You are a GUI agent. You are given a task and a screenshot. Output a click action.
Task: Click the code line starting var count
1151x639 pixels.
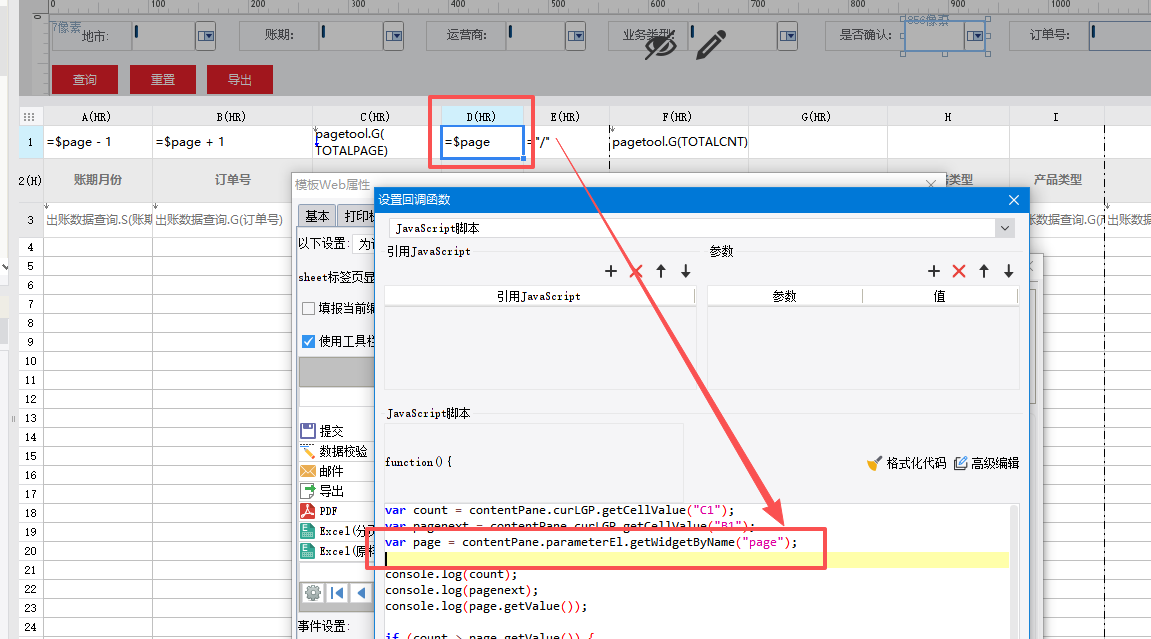pyautogui.click(x=559, y=510)
